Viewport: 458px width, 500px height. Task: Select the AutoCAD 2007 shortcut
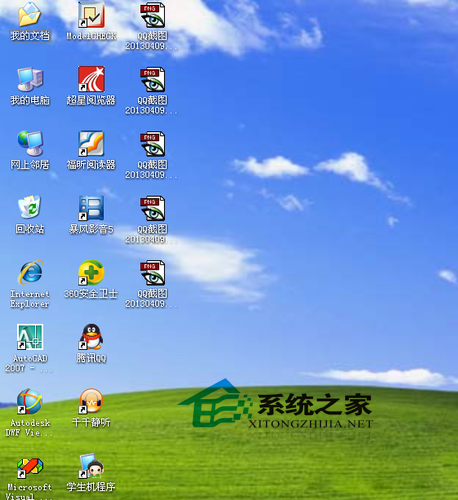click(30, 337)
